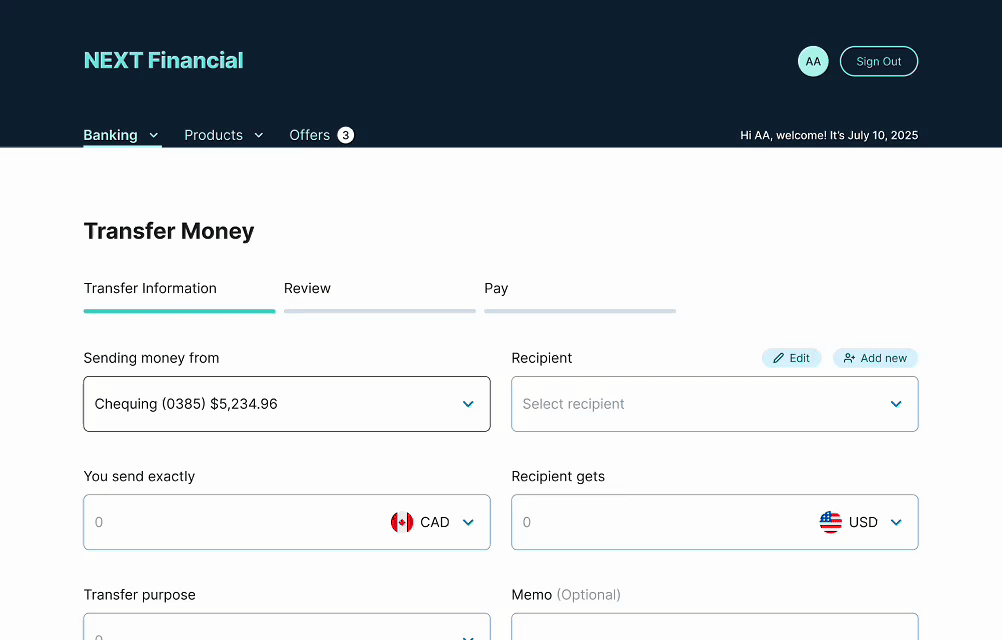Click the NEXT Financial logo
Image resolution: width=1002 pixels, height=640 pixels.
(x=164, y=60)
